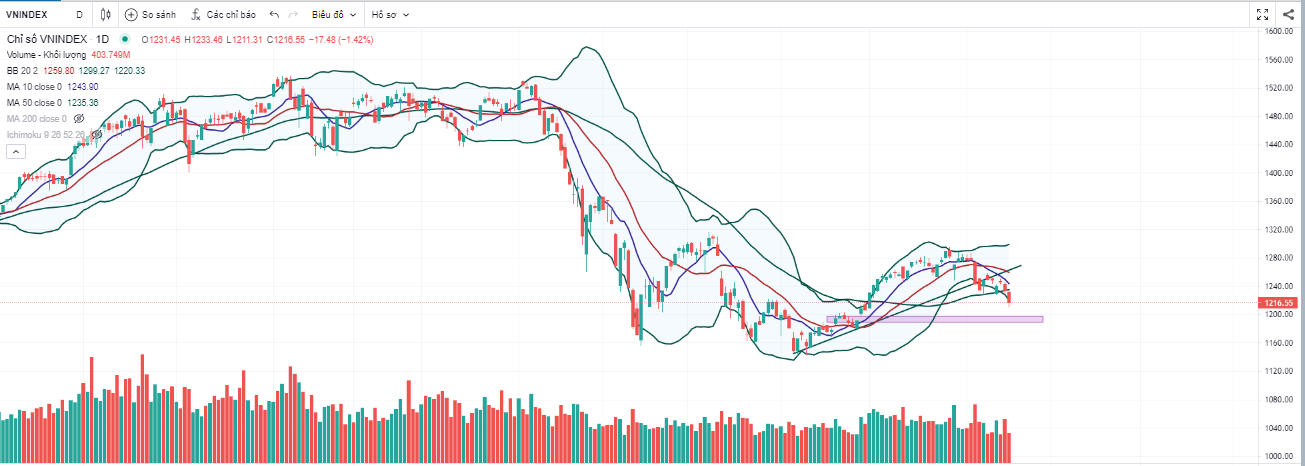Viewport: 1305px width, 466px height.
Task: Click the 1600.00 price scale label
Action: 1280,31
